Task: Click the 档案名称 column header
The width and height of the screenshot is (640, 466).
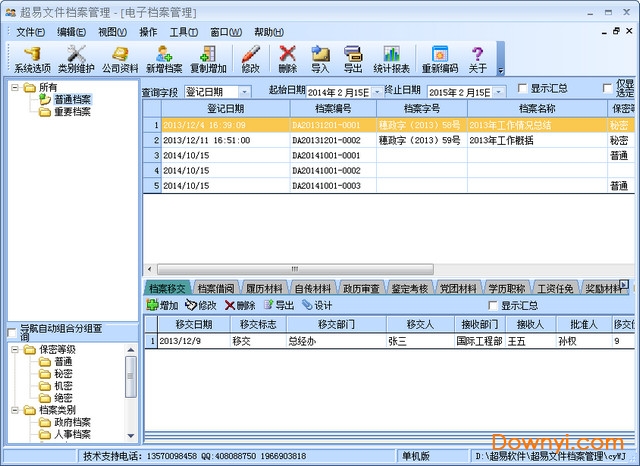Action: pos(537,109)
